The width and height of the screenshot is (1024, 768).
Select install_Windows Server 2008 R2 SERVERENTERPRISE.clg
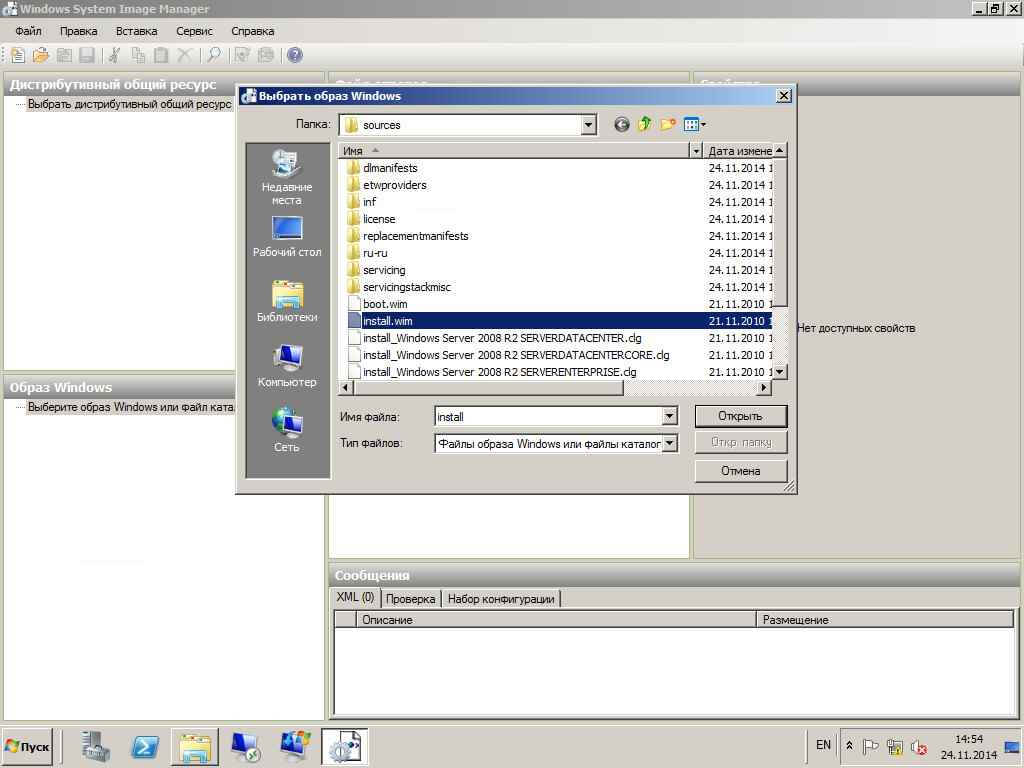[500, 372]
